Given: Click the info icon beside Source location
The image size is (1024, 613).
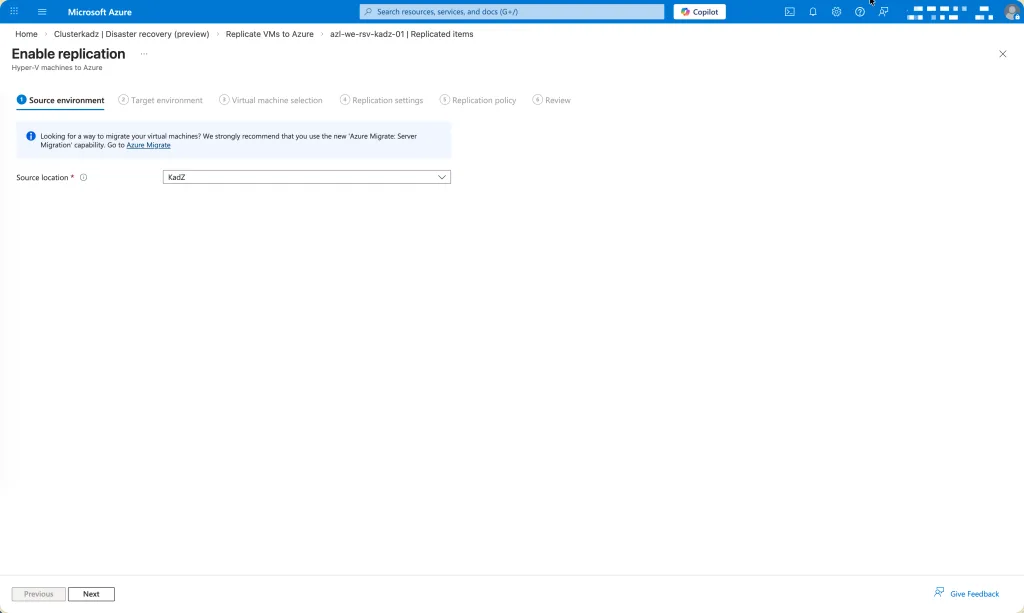Looking at the screenshot, I should 84,178.
